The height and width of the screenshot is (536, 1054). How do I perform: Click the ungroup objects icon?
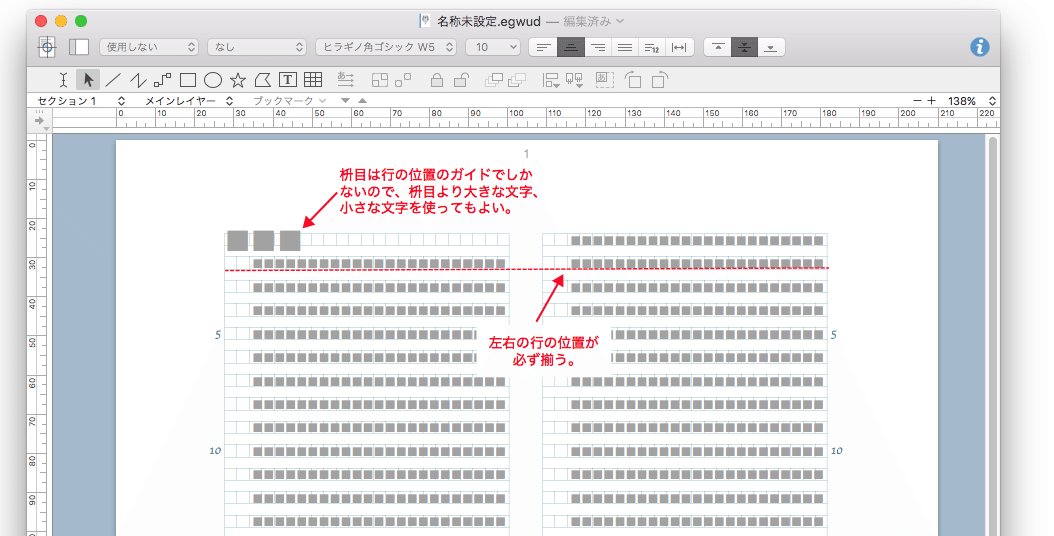(403, 80)
